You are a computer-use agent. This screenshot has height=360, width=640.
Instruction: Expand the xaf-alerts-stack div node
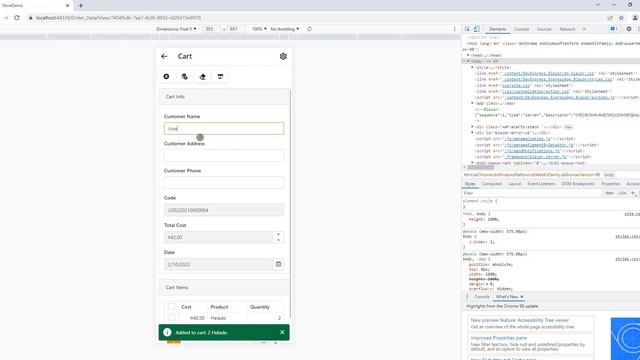pos(472,127)
